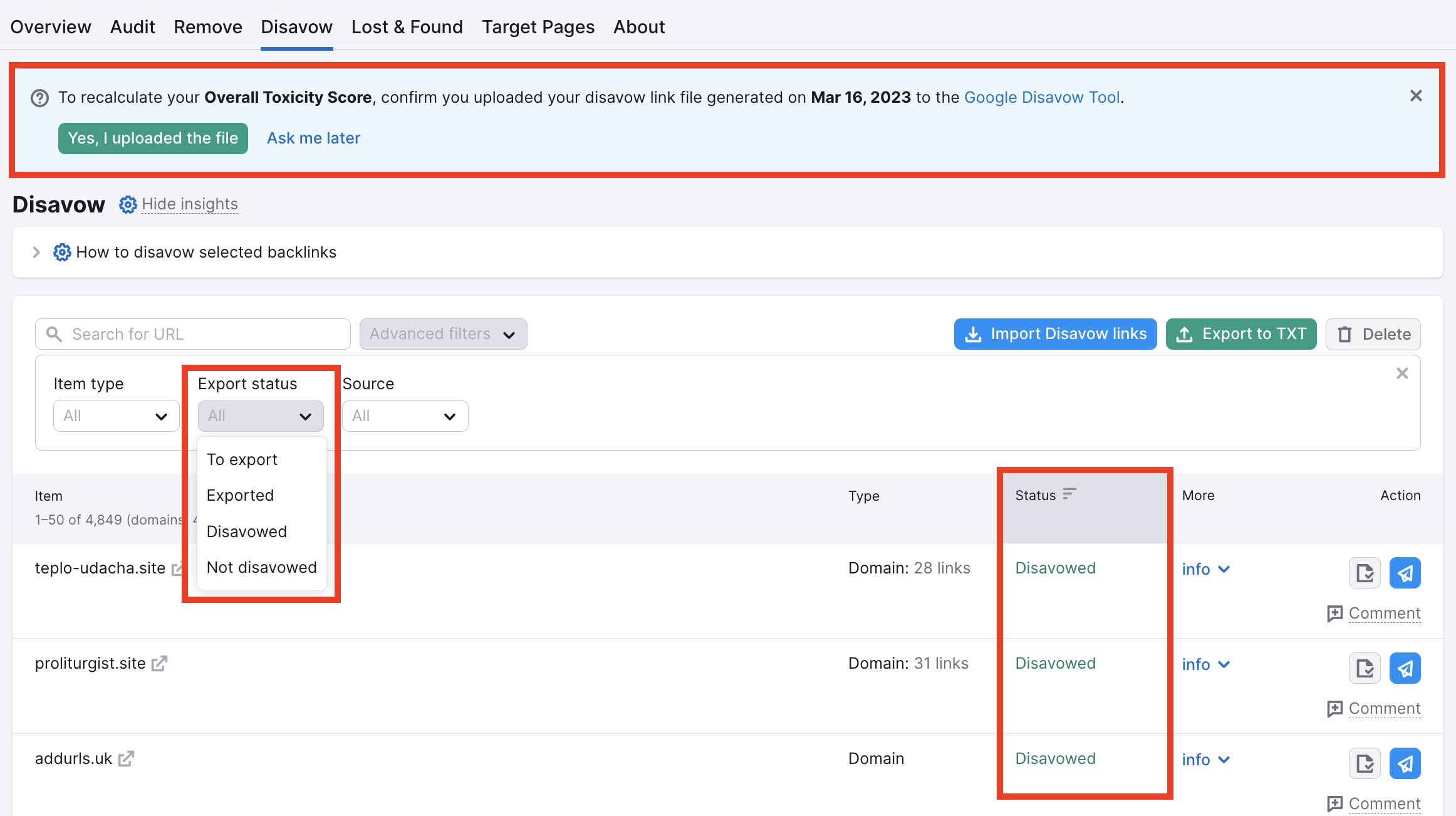
Task: Click the search magnifier in the URL field
Action: 55,333
